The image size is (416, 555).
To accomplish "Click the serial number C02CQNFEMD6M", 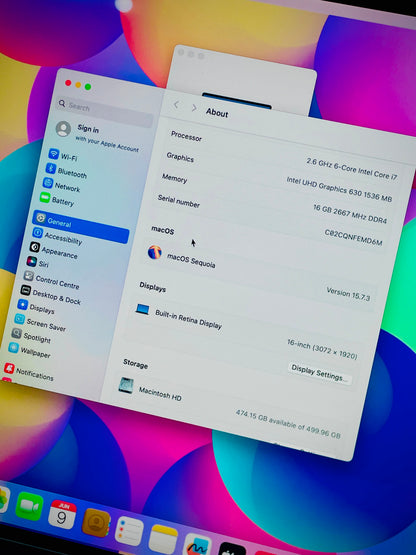I will [353, 238].
